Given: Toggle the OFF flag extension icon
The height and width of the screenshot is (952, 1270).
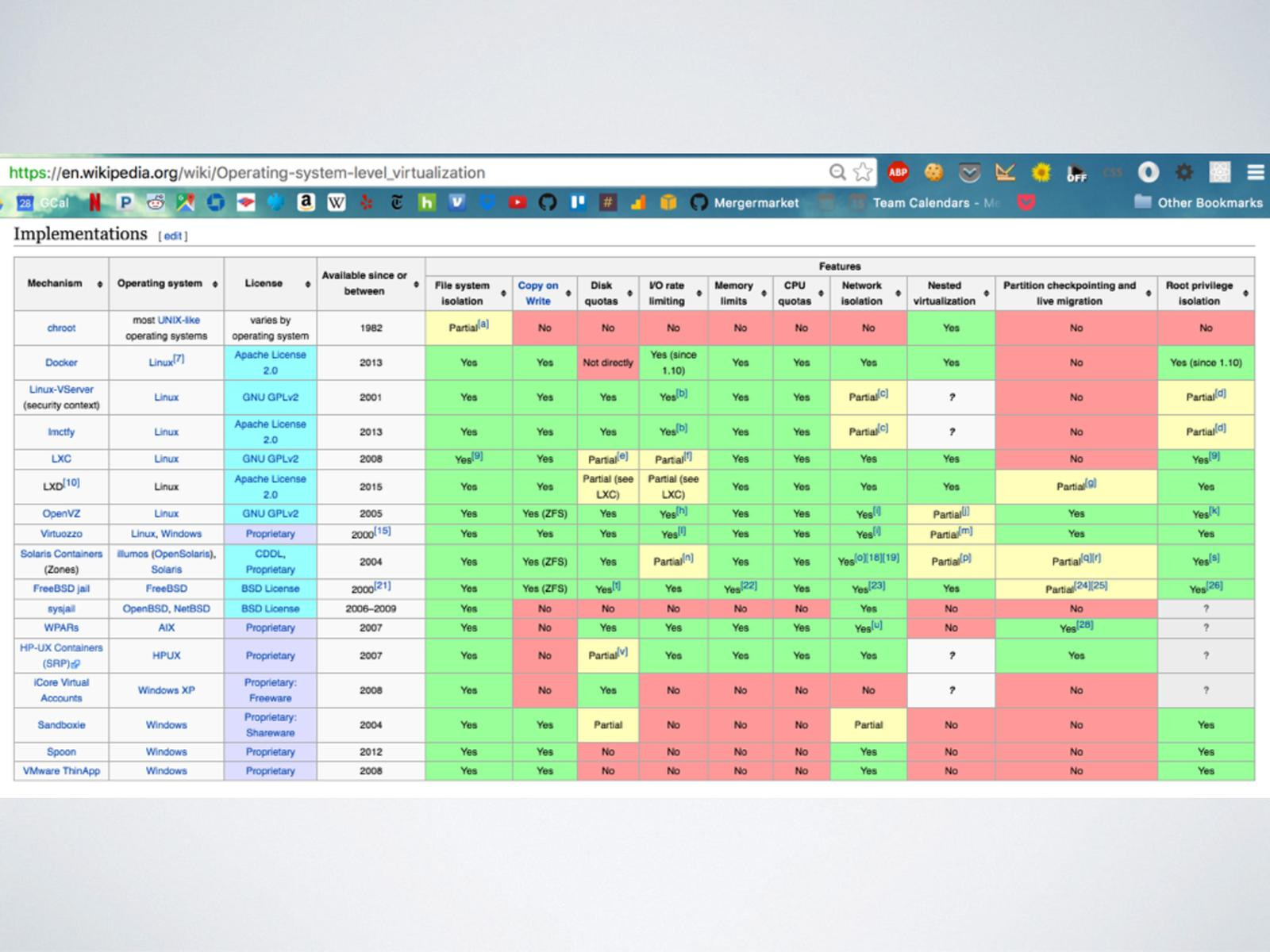Looking at the screenshot, I should (x=1077, y=173).
